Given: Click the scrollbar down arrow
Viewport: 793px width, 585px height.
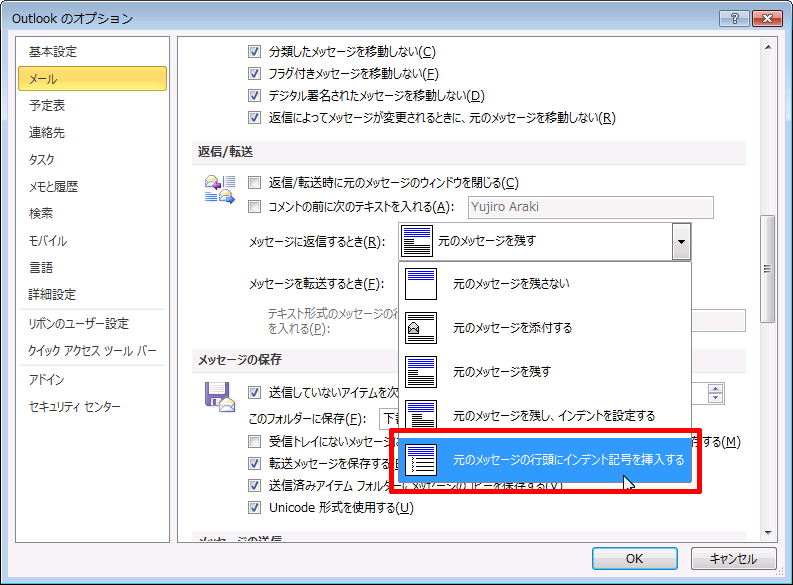Looking at the screenshot, I should [x=768, y=532].
